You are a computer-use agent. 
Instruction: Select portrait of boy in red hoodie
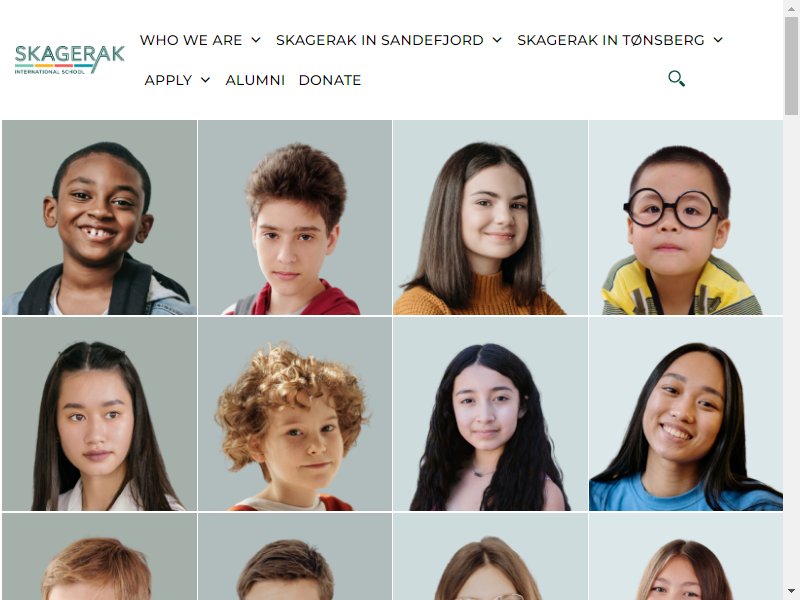(x=295, y=217)
